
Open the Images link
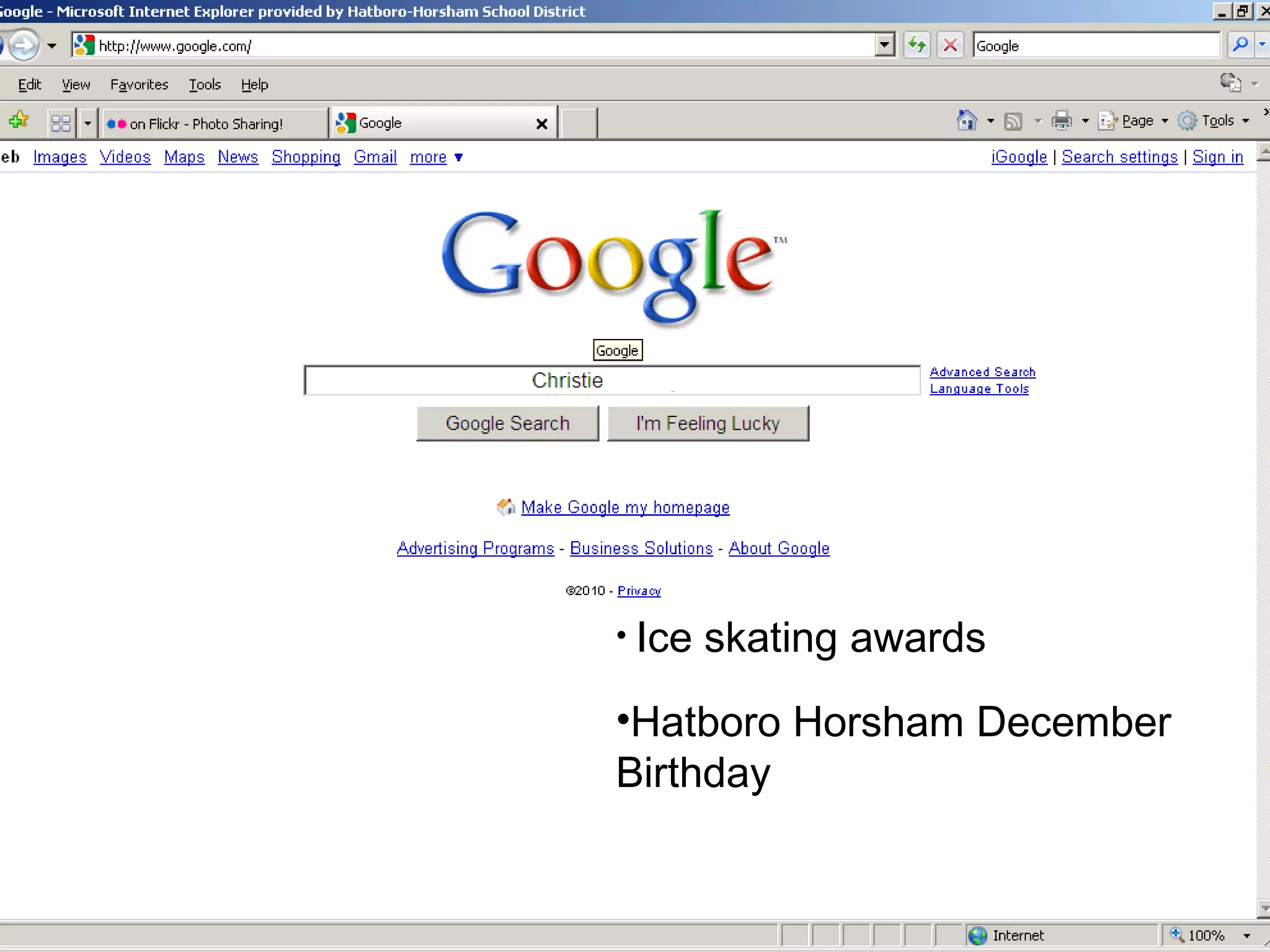[60, 157]
